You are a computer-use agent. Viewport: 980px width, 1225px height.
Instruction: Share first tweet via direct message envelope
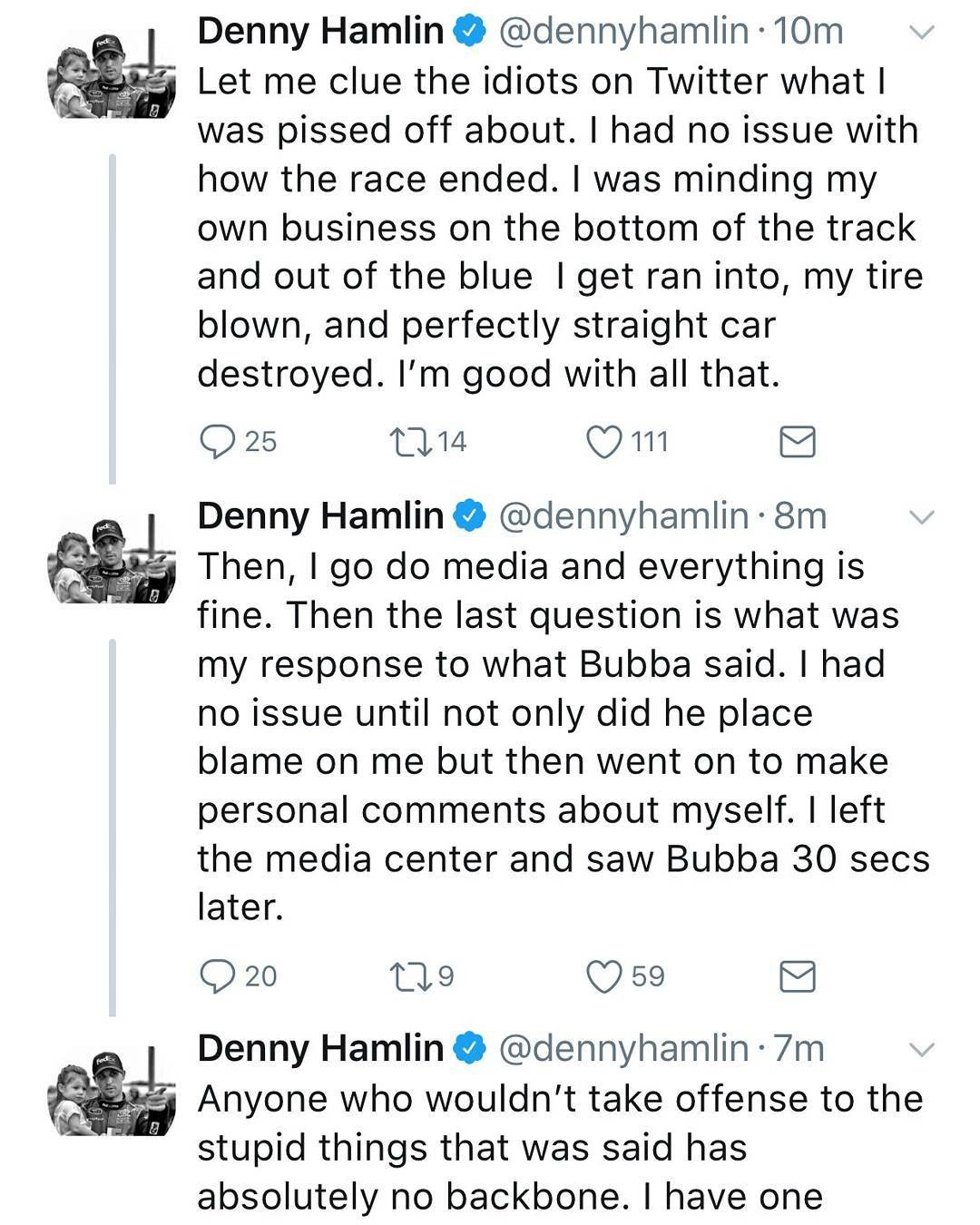798,442
